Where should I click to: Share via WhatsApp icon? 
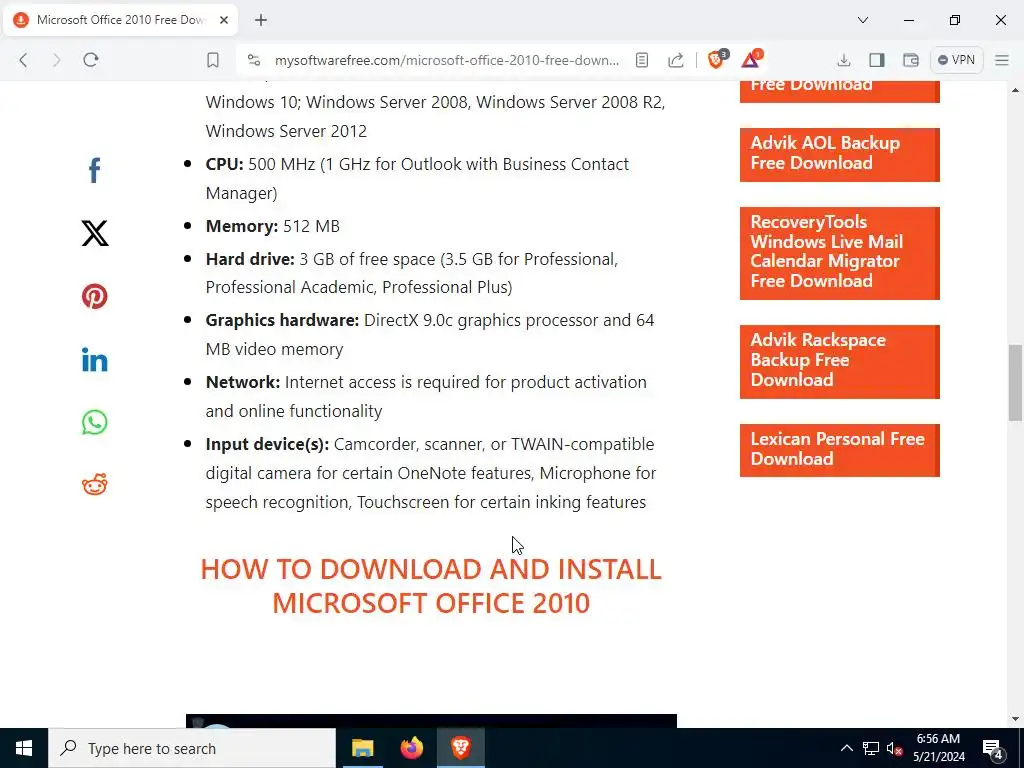coord(95,423)
